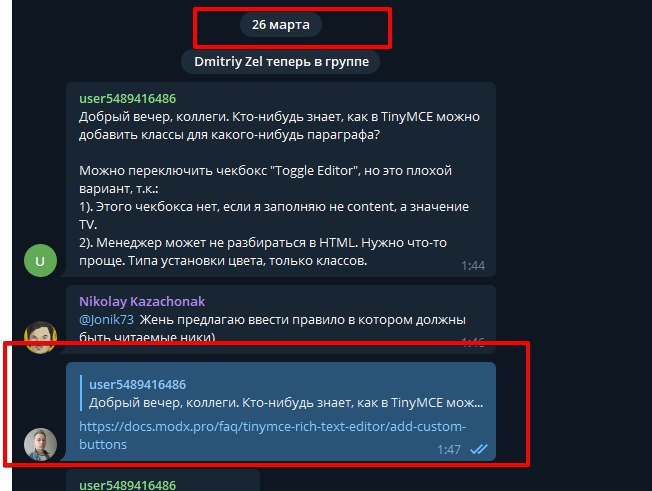Click the Nikolay Kazachonak sender name
The image size is (652, 491).
tap(142, 301)
